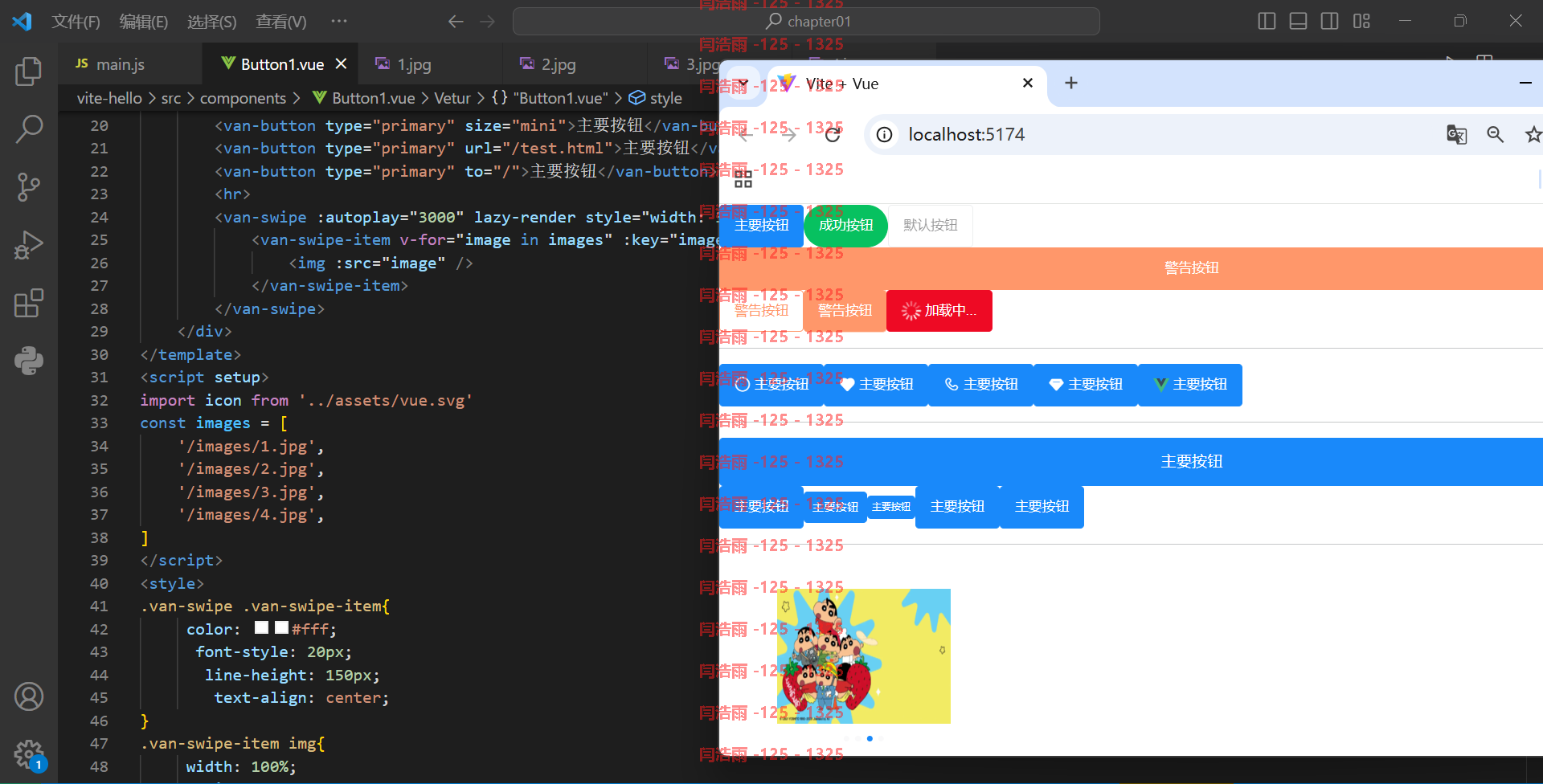Image resolution: width=1543 pixels, height=784 pixels.
Task: Open the Run and Debug view
Action: 29,245
